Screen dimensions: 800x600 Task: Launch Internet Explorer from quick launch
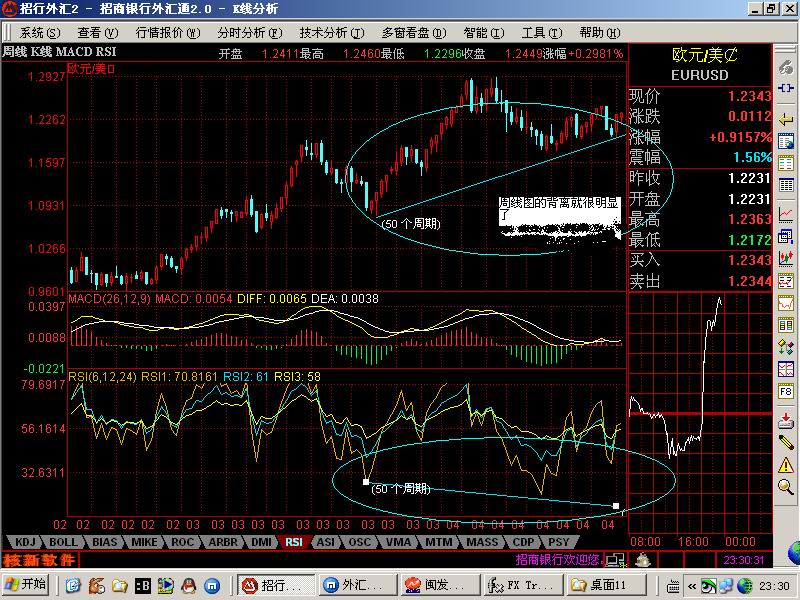[x=73, y=585]
